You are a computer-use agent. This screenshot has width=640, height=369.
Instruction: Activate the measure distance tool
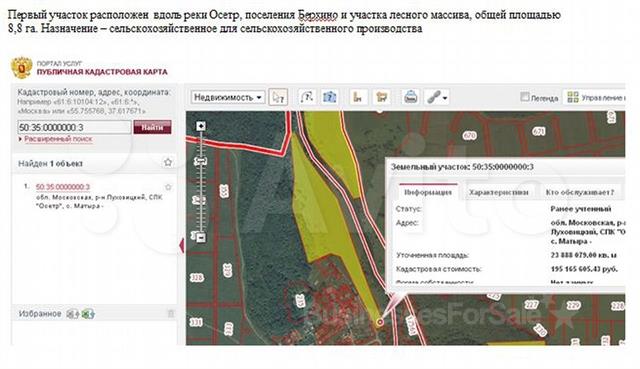[307, 97]
